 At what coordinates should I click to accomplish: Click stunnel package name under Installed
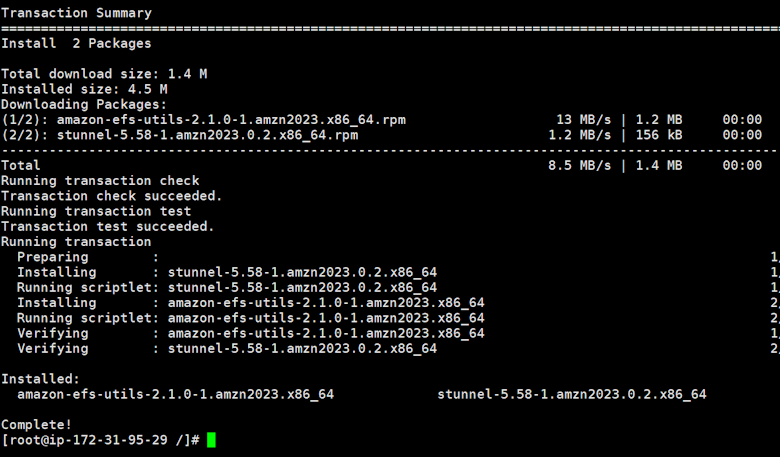pyautogui.click(x=572, y=394)
